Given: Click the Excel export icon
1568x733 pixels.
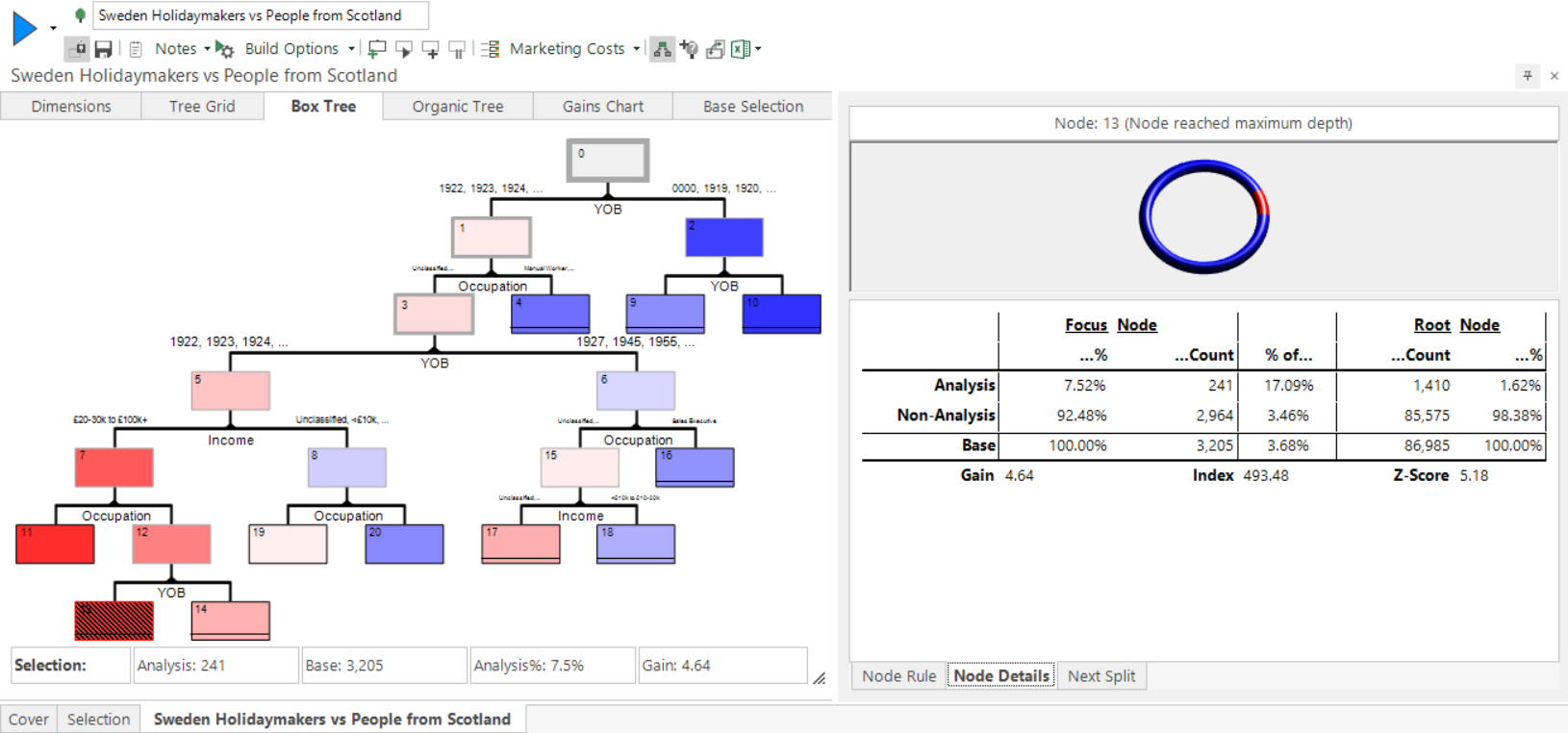Looking at the screenshot, I should point(741,49).
